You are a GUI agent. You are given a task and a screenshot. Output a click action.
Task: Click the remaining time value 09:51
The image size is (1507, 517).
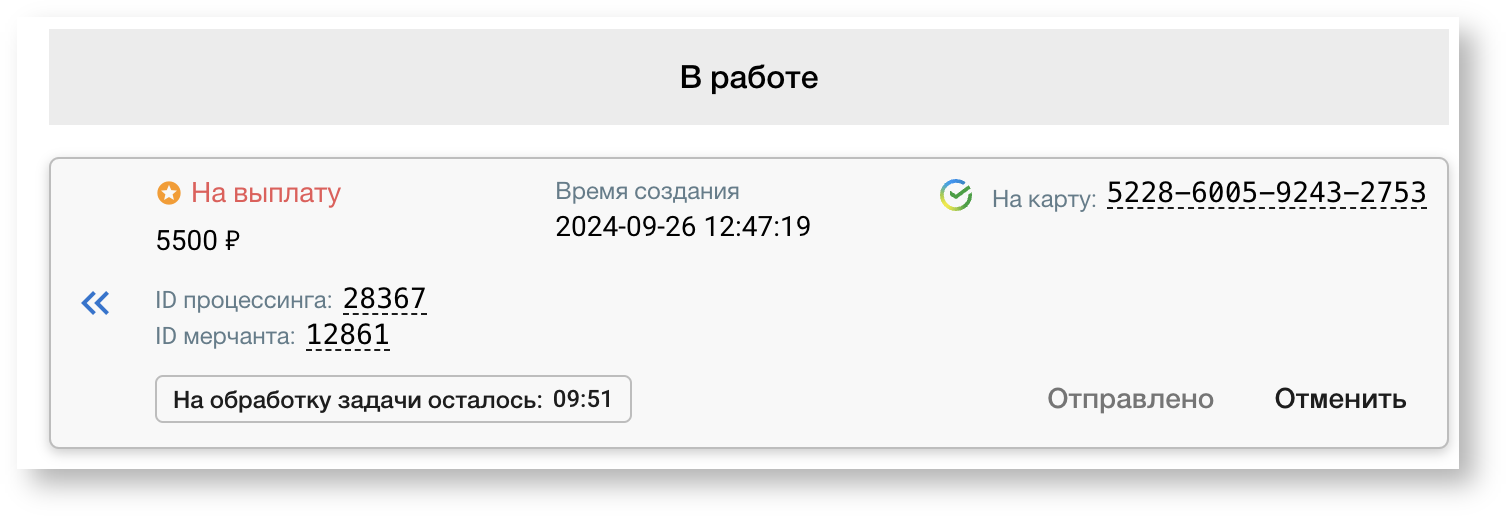[582, 399]
